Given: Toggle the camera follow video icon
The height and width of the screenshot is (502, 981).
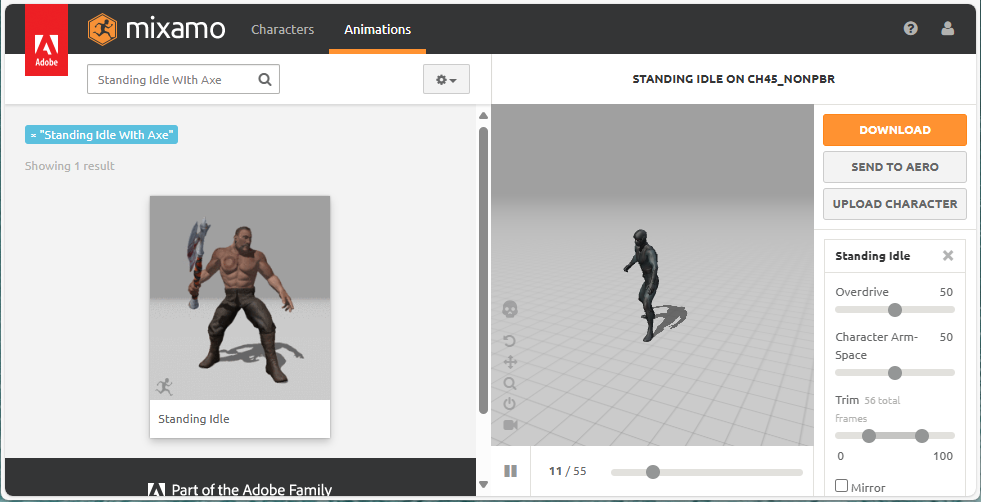Looking at the screenshot, I should click(x=510, y=425).
